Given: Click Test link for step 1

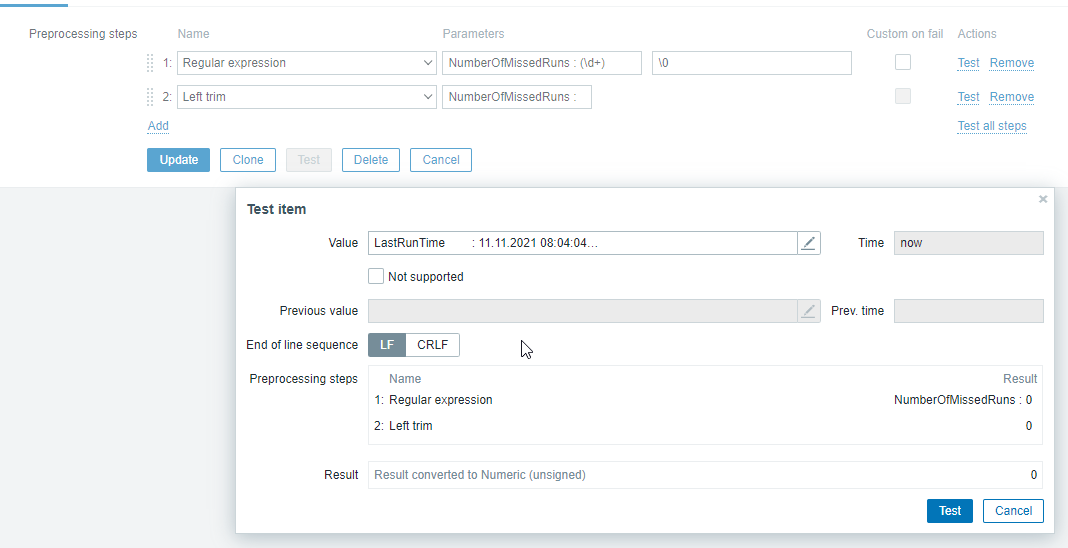Looking at the screenshot, I should coord(968,63).
